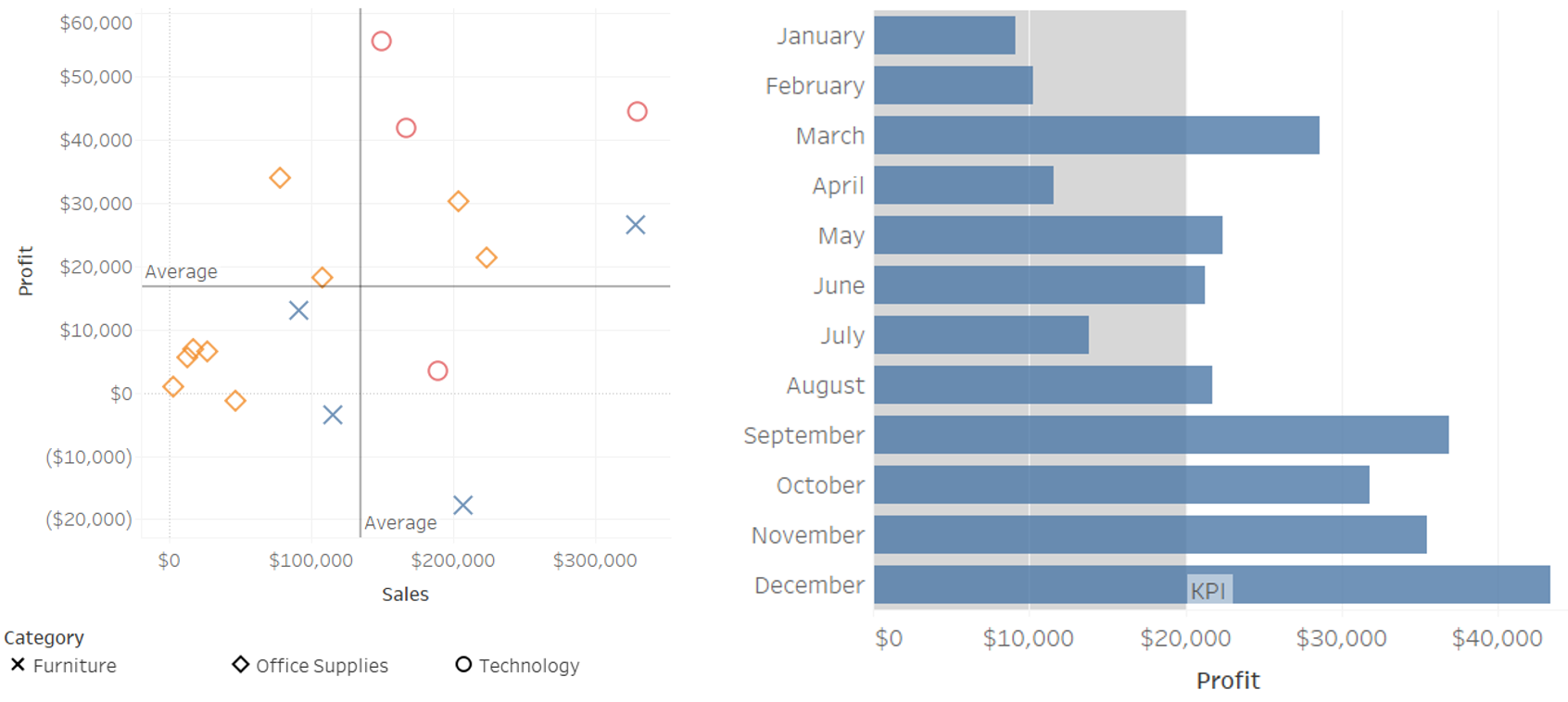The height and width of the screenshot is (702, 1568).
Task: Select the March profit bar
Action: coord(1095,135)
